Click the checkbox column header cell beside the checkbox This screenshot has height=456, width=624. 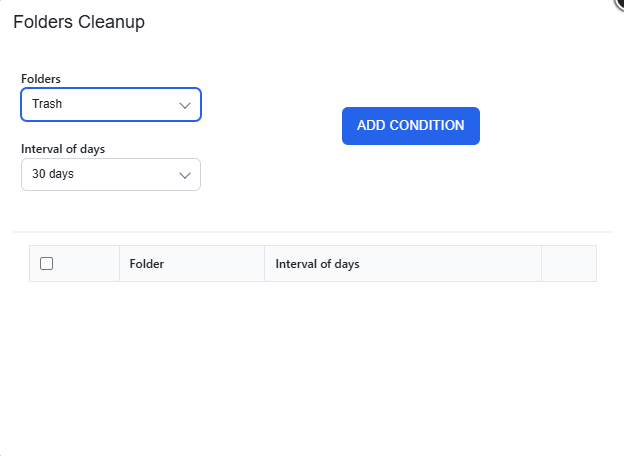click(x=74, y=263)
